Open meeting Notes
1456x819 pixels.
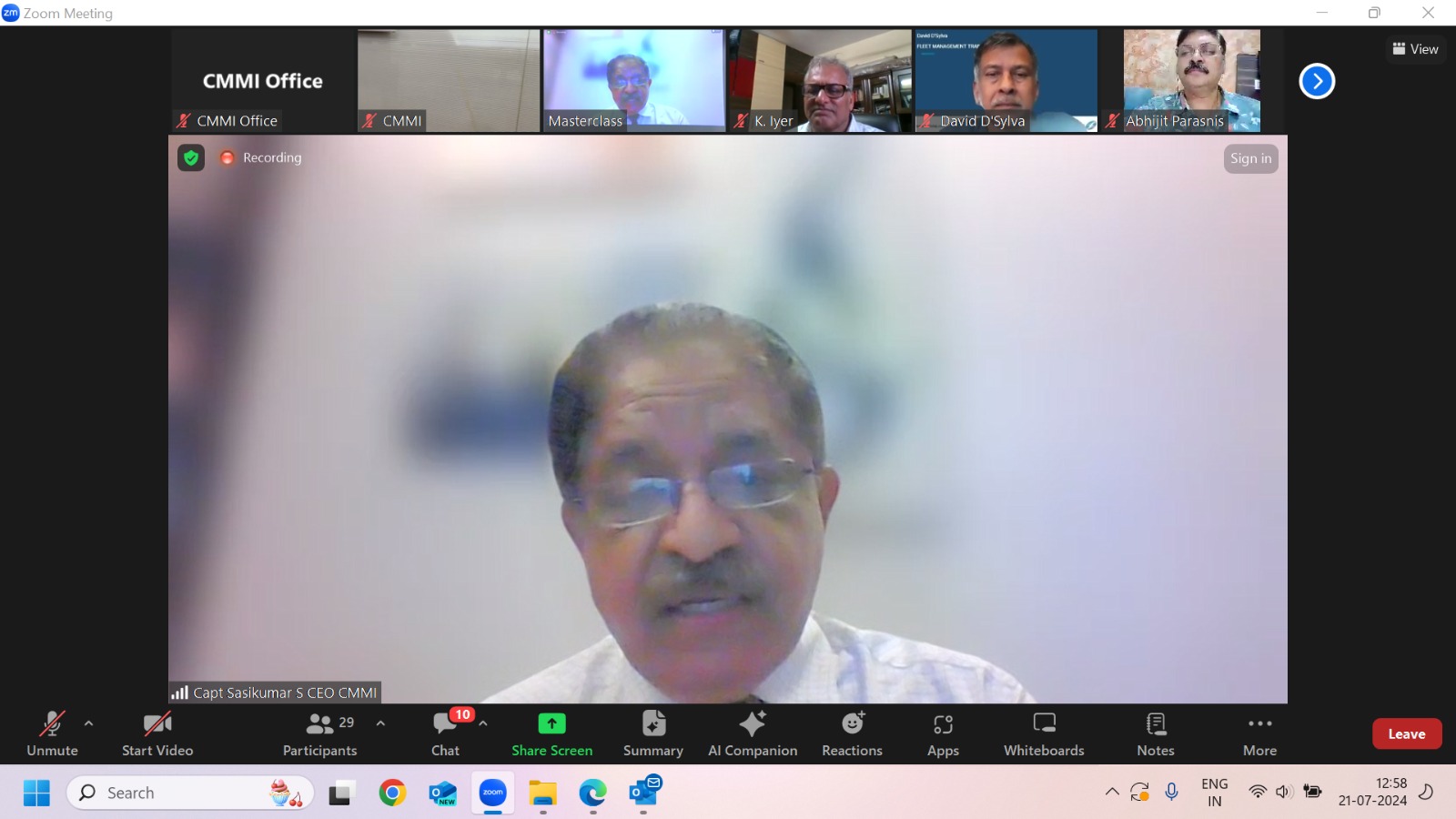coord(1156,733)
